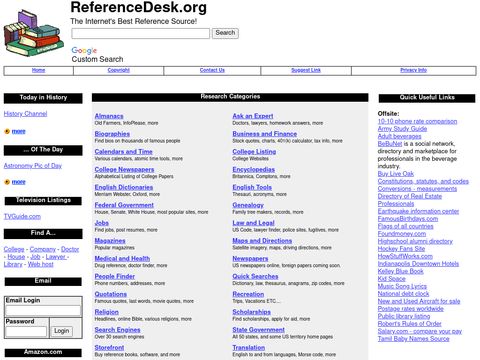Open Federal Government category
480x360 pixels.
tap(124, 205)
